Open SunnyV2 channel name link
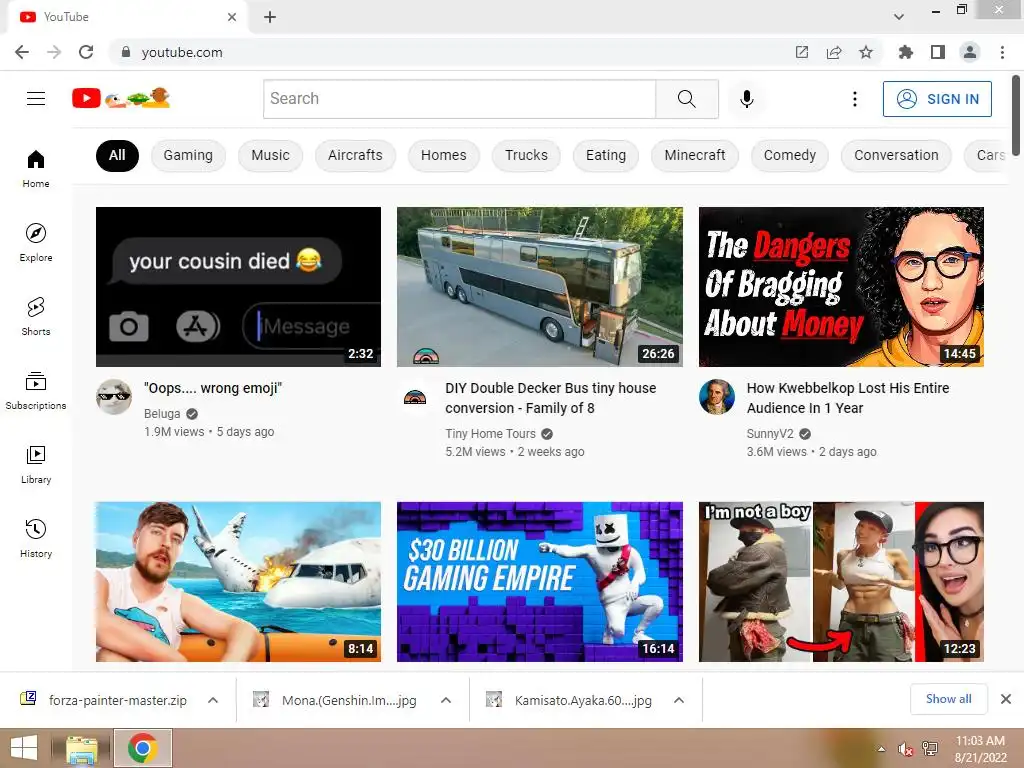Screen dimensions: 1024x768 [770, 434]
